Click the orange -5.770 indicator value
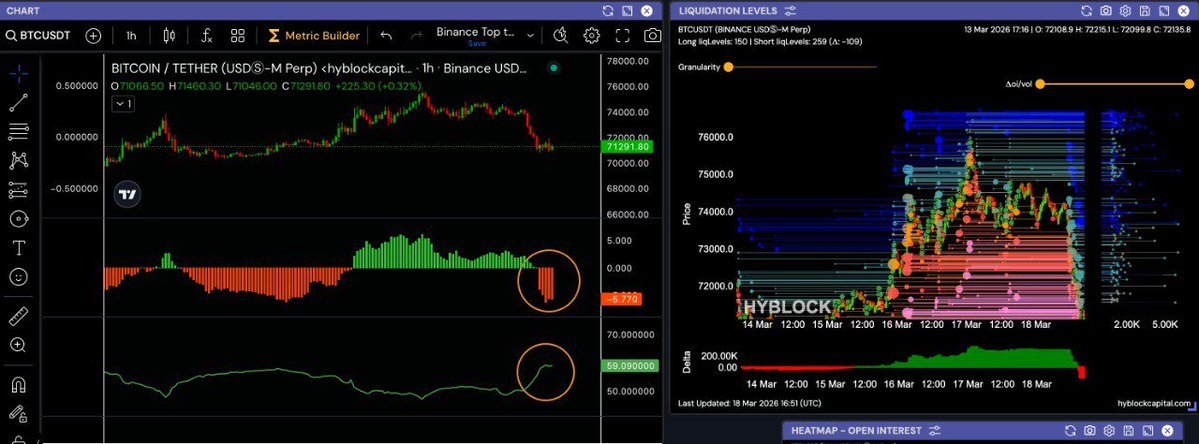 [x=622, y=300]
